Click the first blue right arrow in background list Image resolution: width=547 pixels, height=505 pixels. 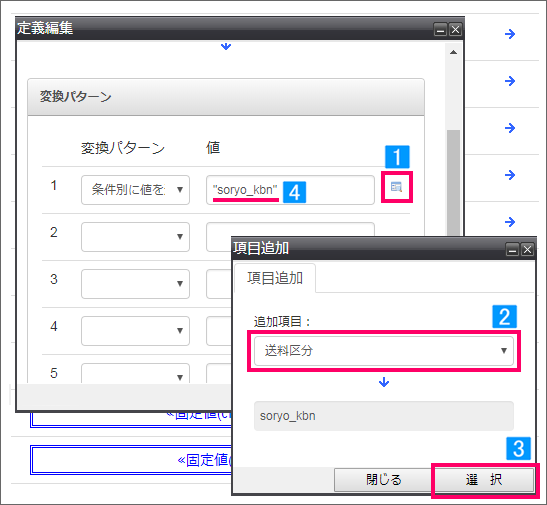pyautogui.click(x=510, y=34)
